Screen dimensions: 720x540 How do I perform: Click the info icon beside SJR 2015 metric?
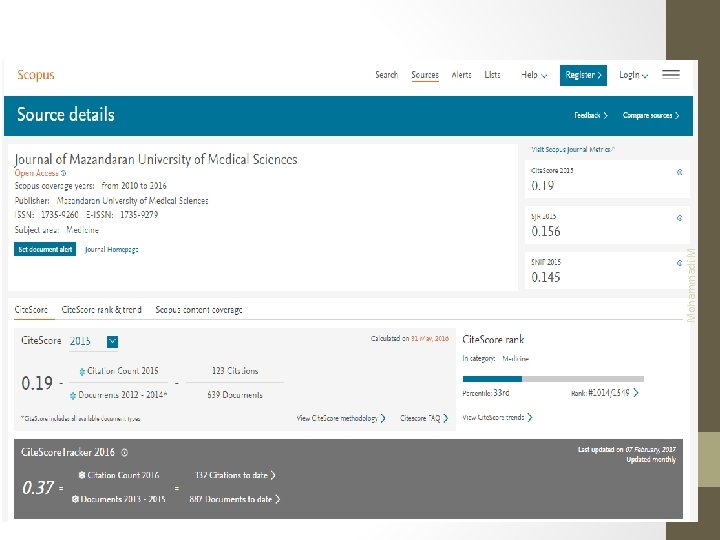point(680,218)
